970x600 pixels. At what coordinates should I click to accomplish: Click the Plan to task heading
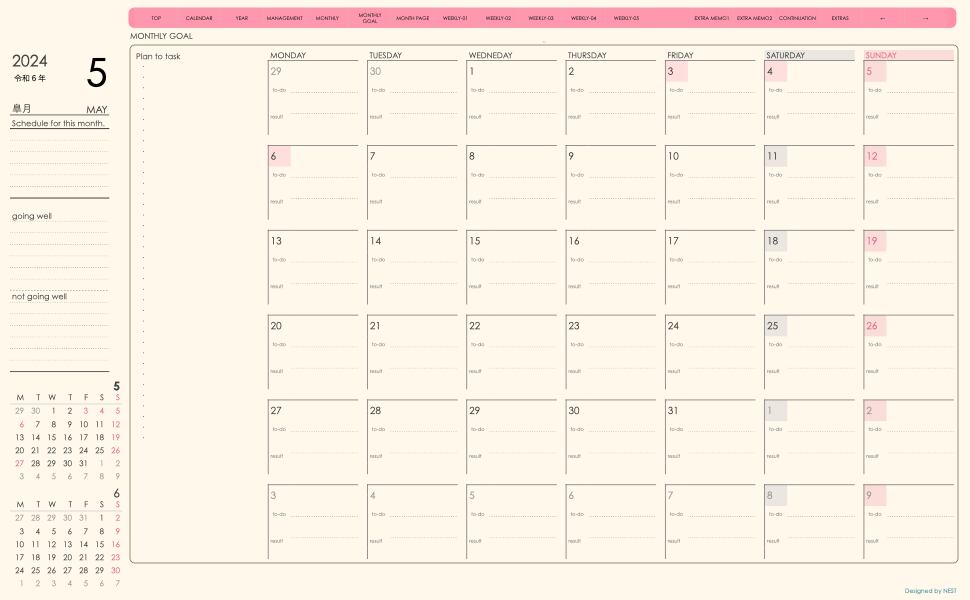click(x=158, y=56)
